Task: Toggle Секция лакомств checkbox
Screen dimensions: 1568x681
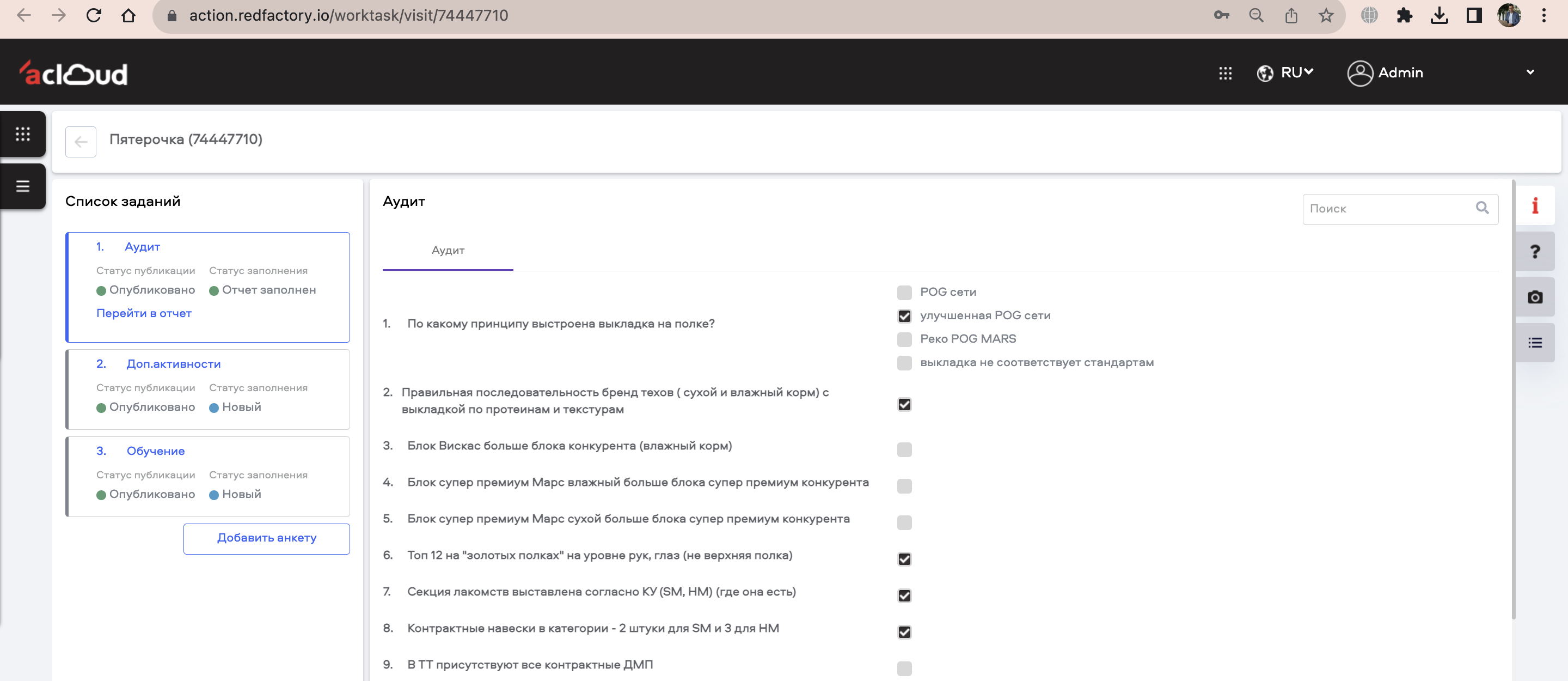Action: tap(904, 595)
